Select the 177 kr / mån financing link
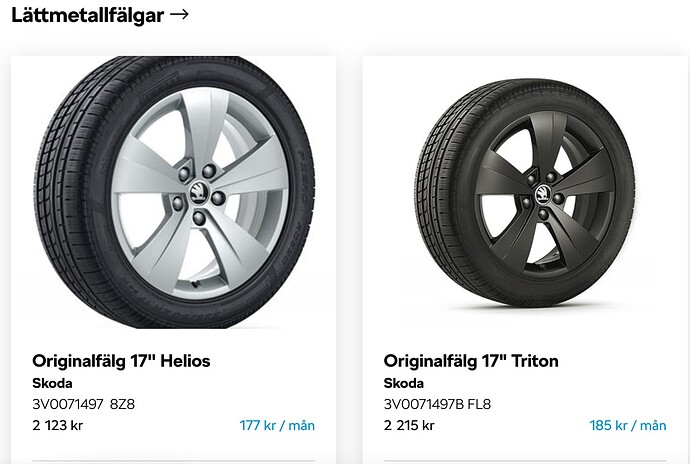The image size is (690, 464). (277, 425)
